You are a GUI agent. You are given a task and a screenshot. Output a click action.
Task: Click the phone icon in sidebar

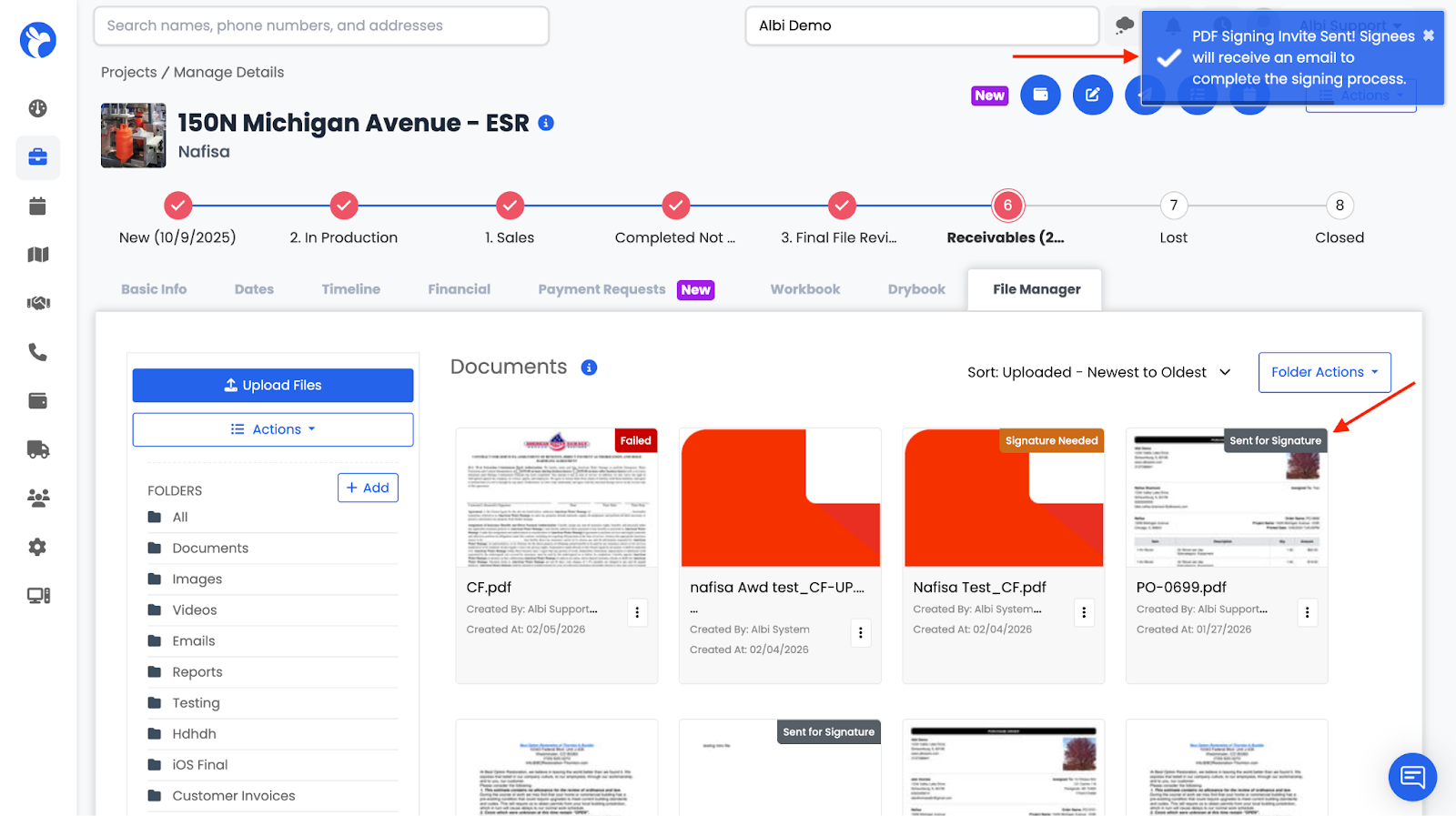[37, 352]
